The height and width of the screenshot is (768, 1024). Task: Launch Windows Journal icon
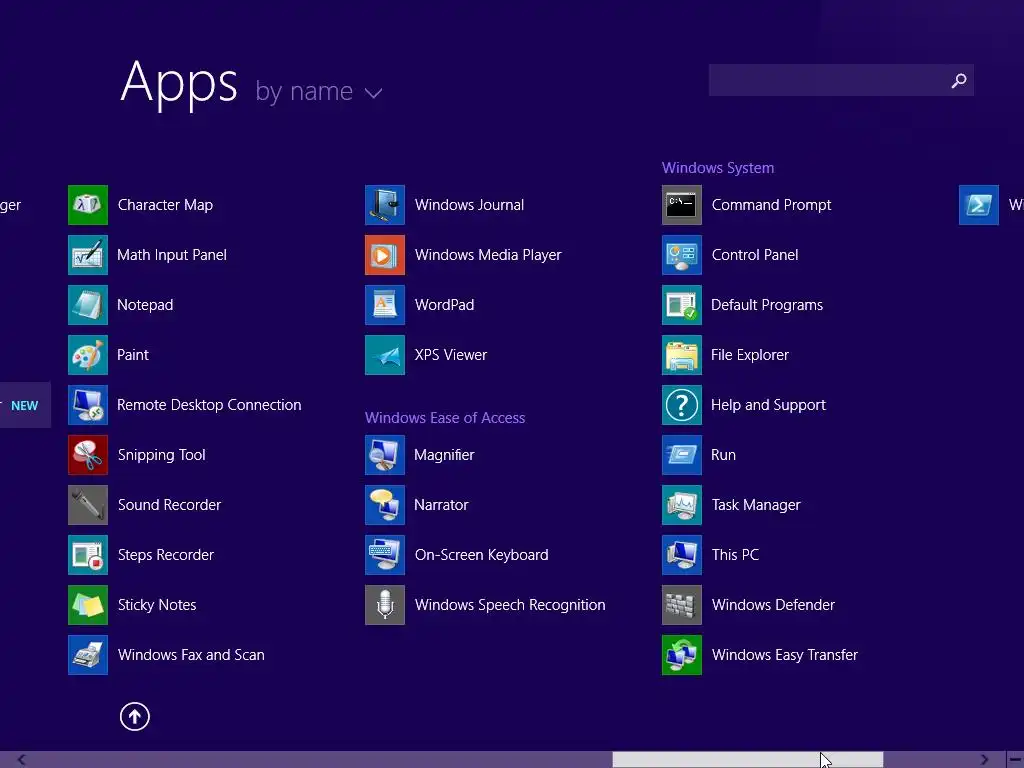click(385, 205)
